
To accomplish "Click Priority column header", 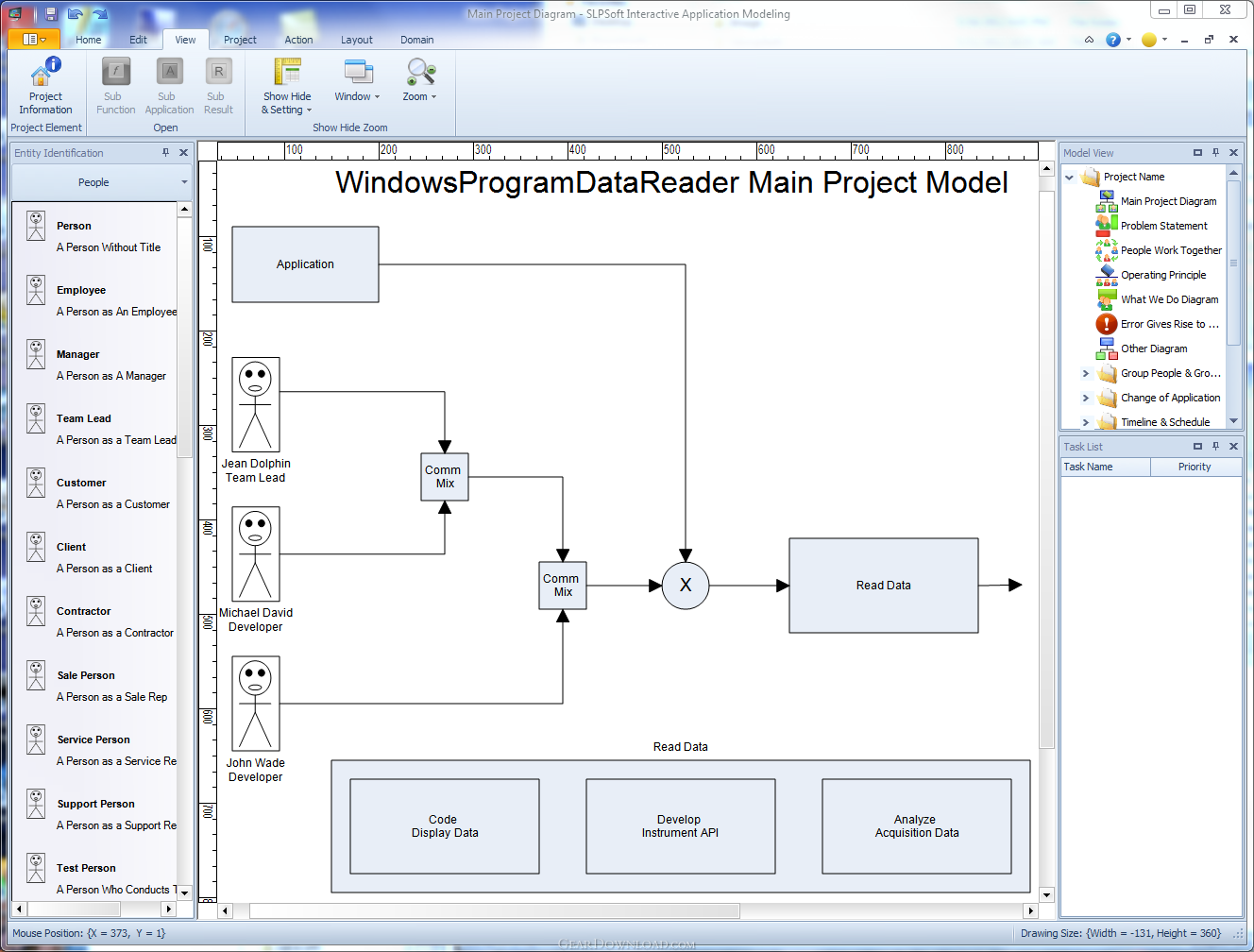I will point(1195,467).
